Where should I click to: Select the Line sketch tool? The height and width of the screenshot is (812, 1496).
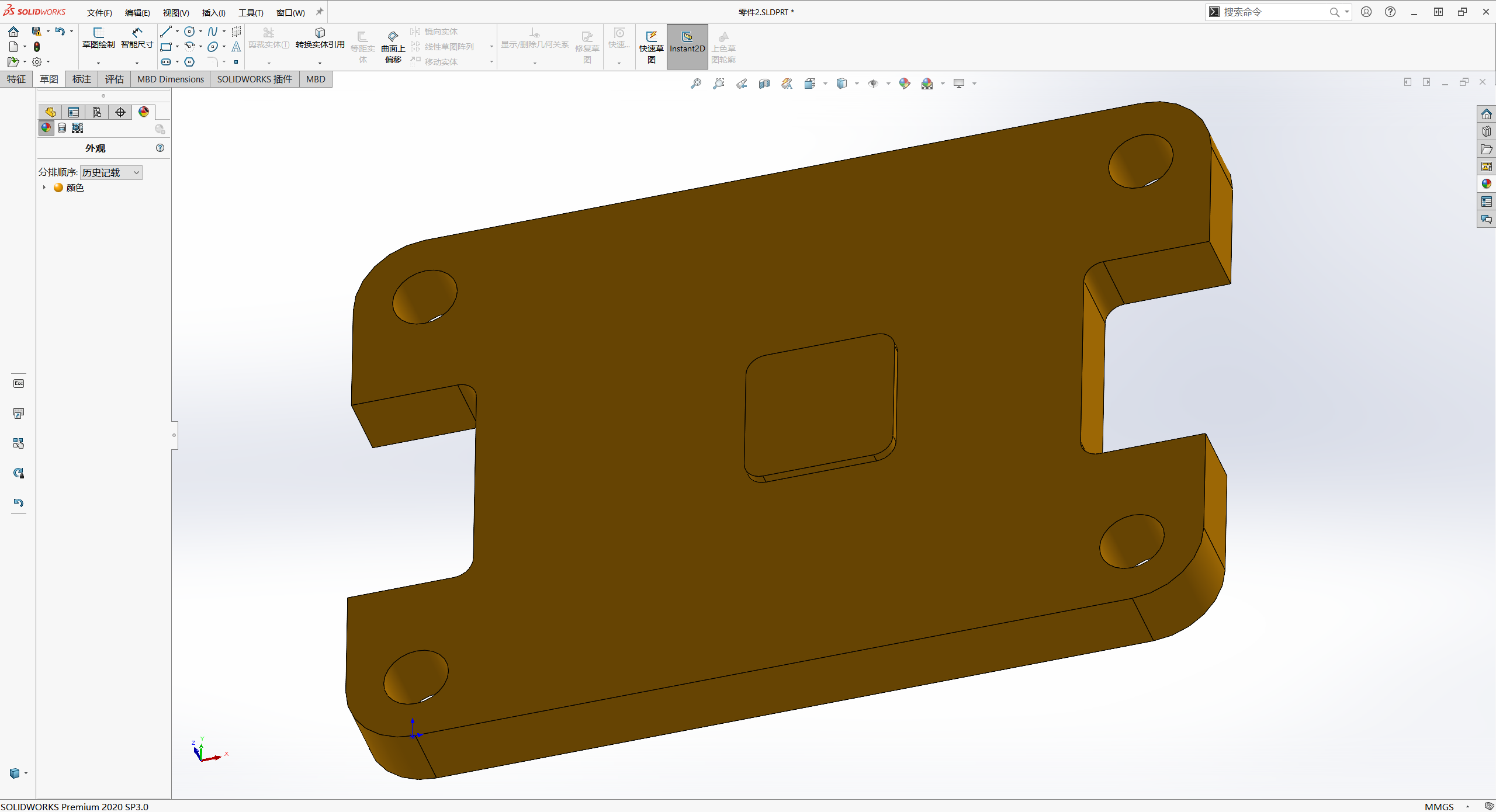(x=166, y=32)
